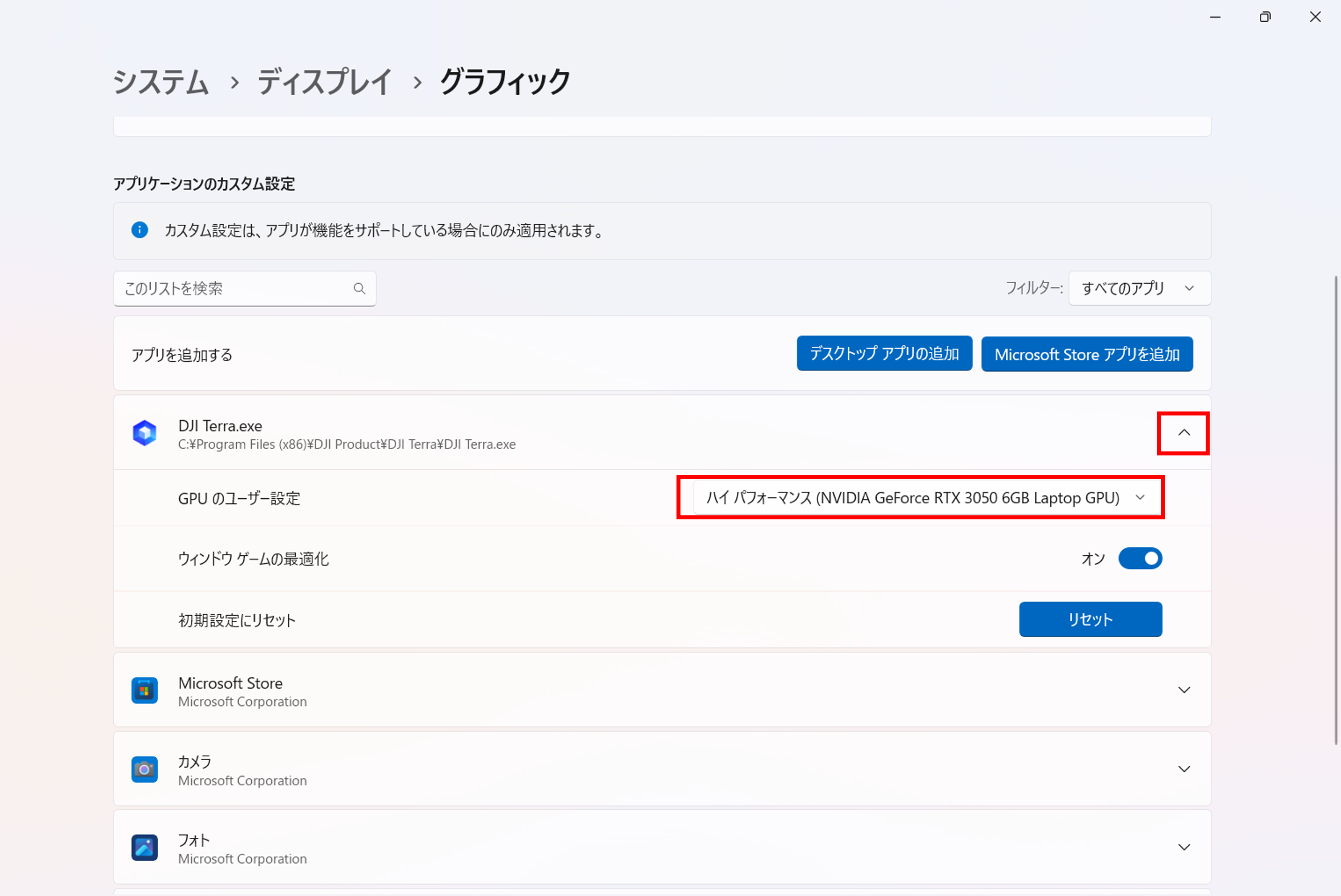Expand the Microsoft Store entry
Viewport: 1341px width, 896px height.
click(x=1184, y=690)
